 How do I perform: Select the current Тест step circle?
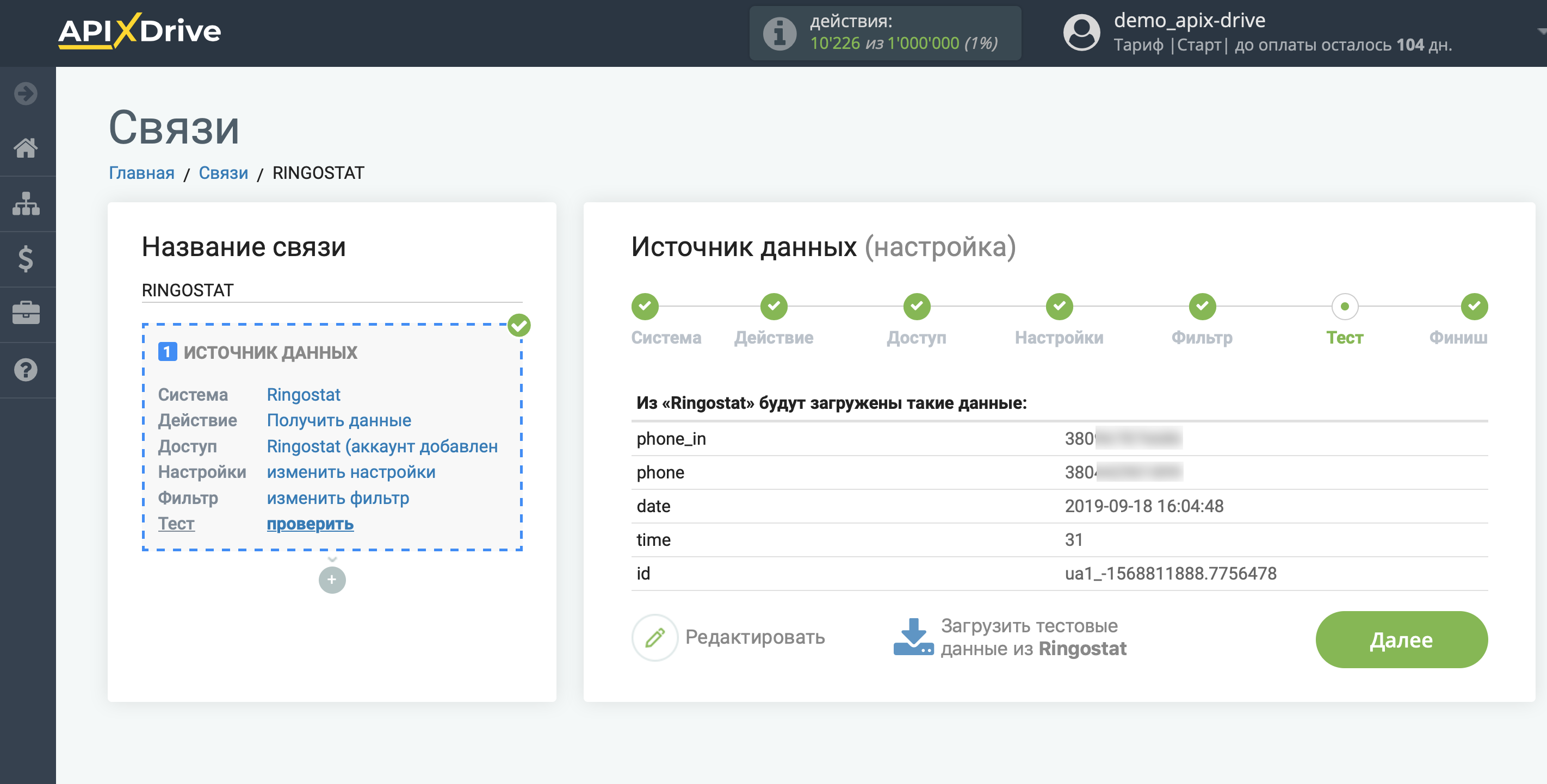(x=1345, y=307)
